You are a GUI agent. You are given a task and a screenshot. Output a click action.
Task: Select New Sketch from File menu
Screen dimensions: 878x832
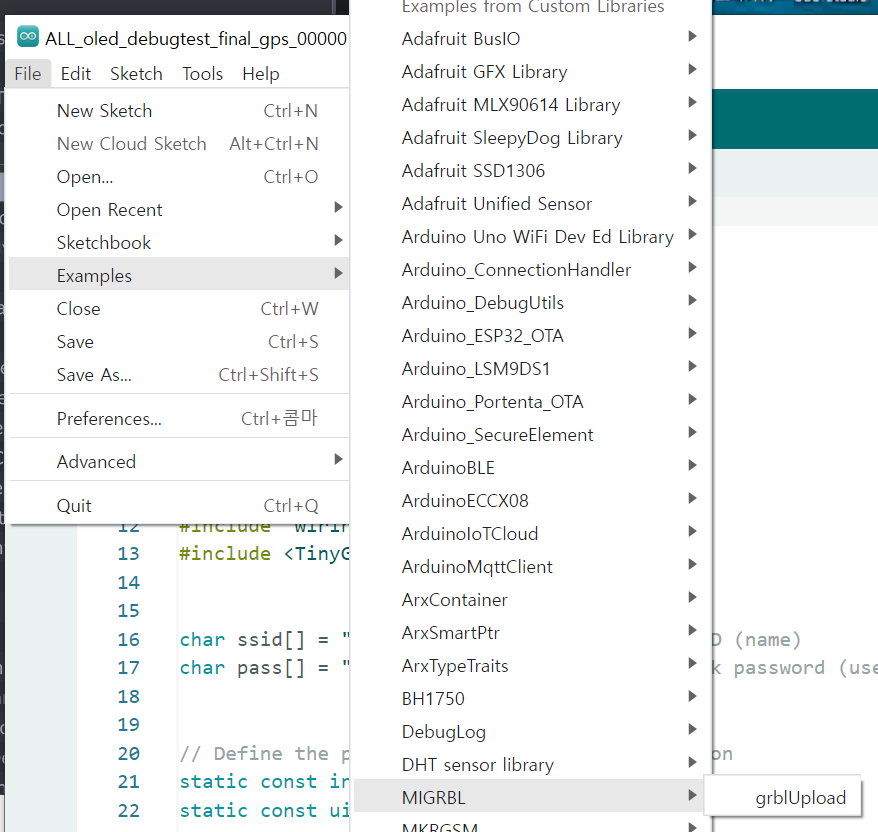[x=179, y=111]
